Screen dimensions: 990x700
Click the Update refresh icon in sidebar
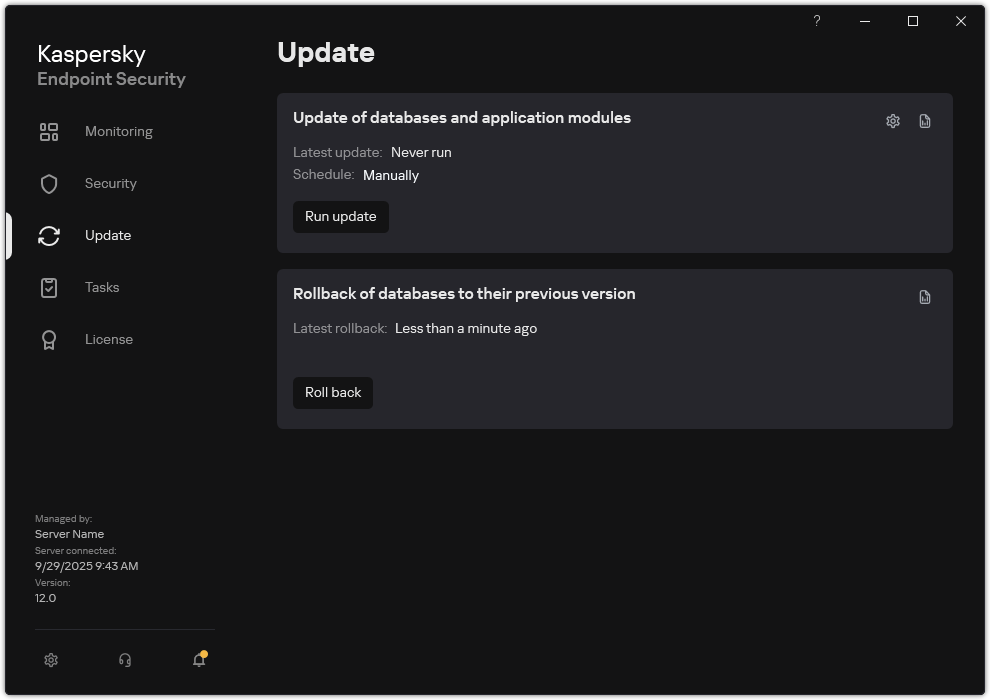point(48,235)
